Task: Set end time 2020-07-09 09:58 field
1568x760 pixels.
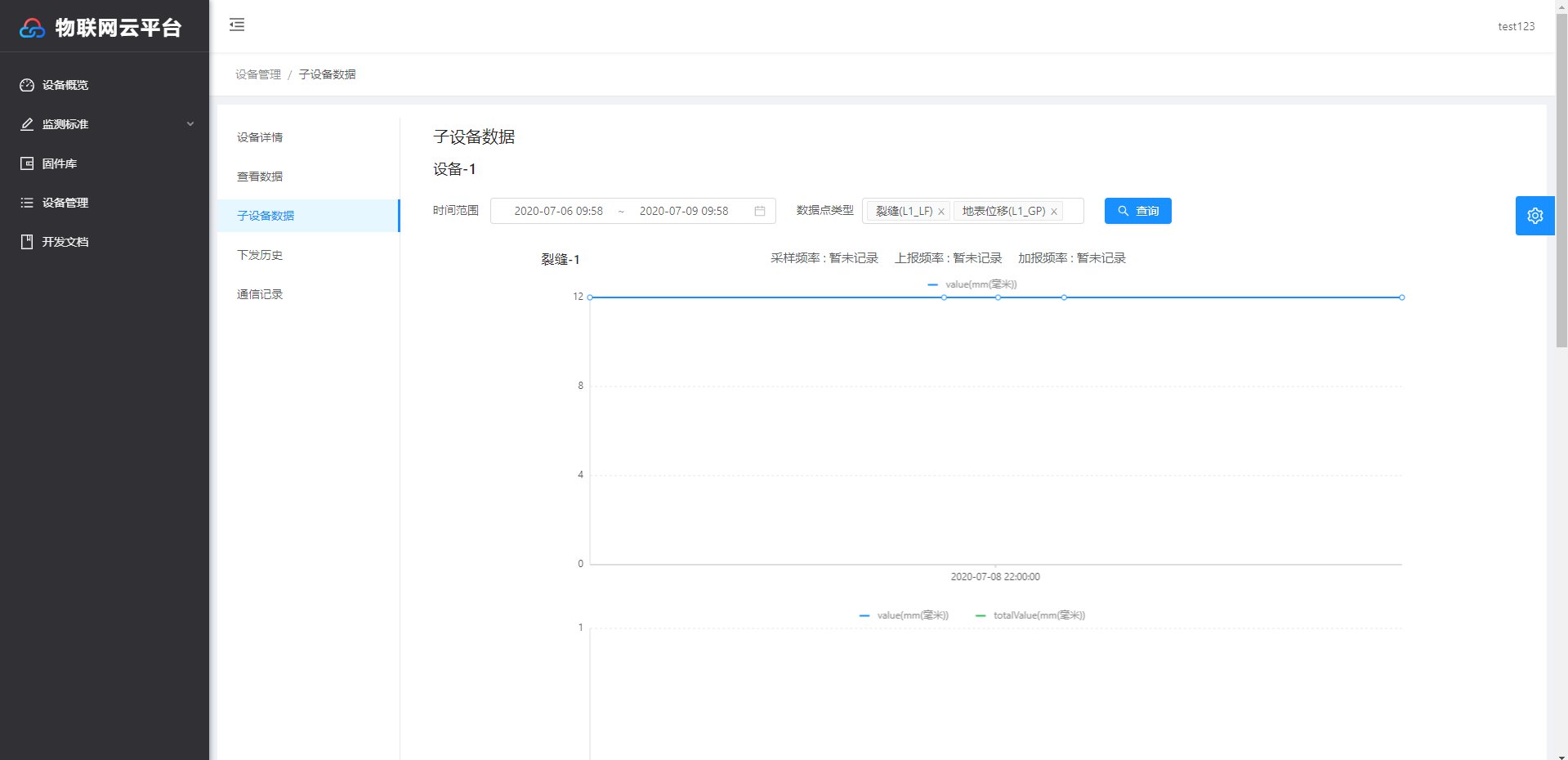Action: tap(684, 211)
